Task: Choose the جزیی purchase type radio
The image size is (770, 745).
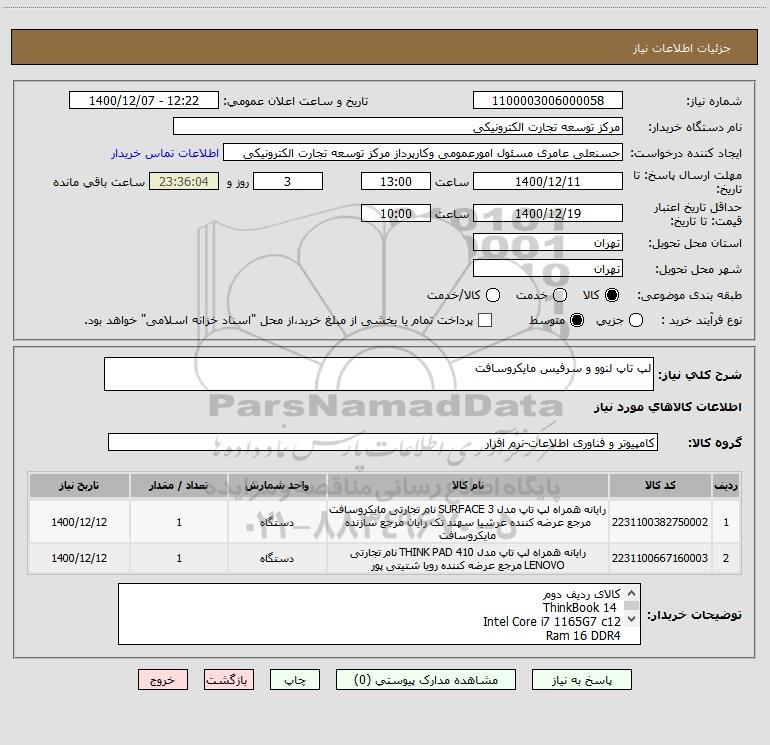Action: 636,320
